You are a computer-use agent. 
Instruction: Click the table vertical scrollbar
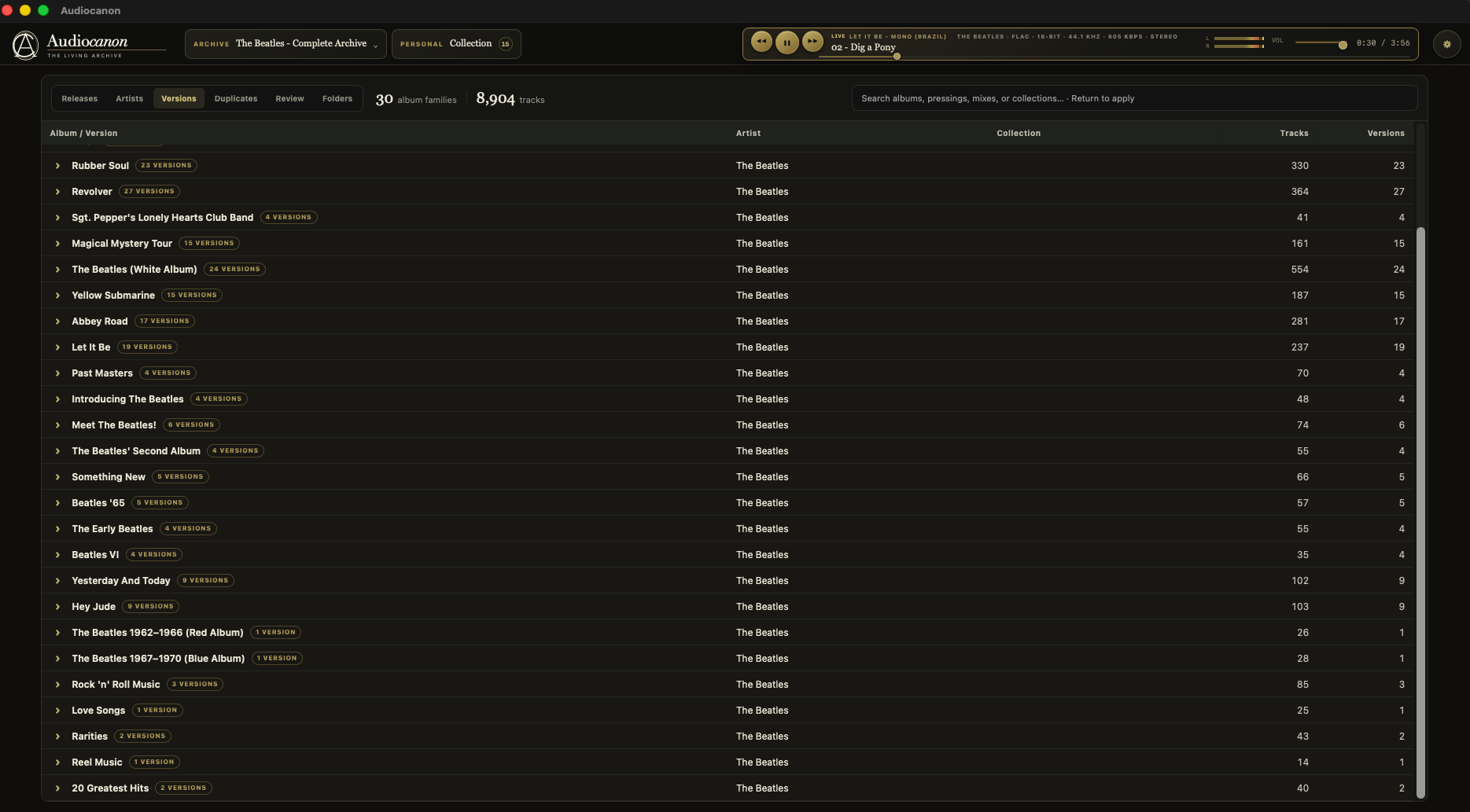pyautogui.click(x=1420, y=513)
